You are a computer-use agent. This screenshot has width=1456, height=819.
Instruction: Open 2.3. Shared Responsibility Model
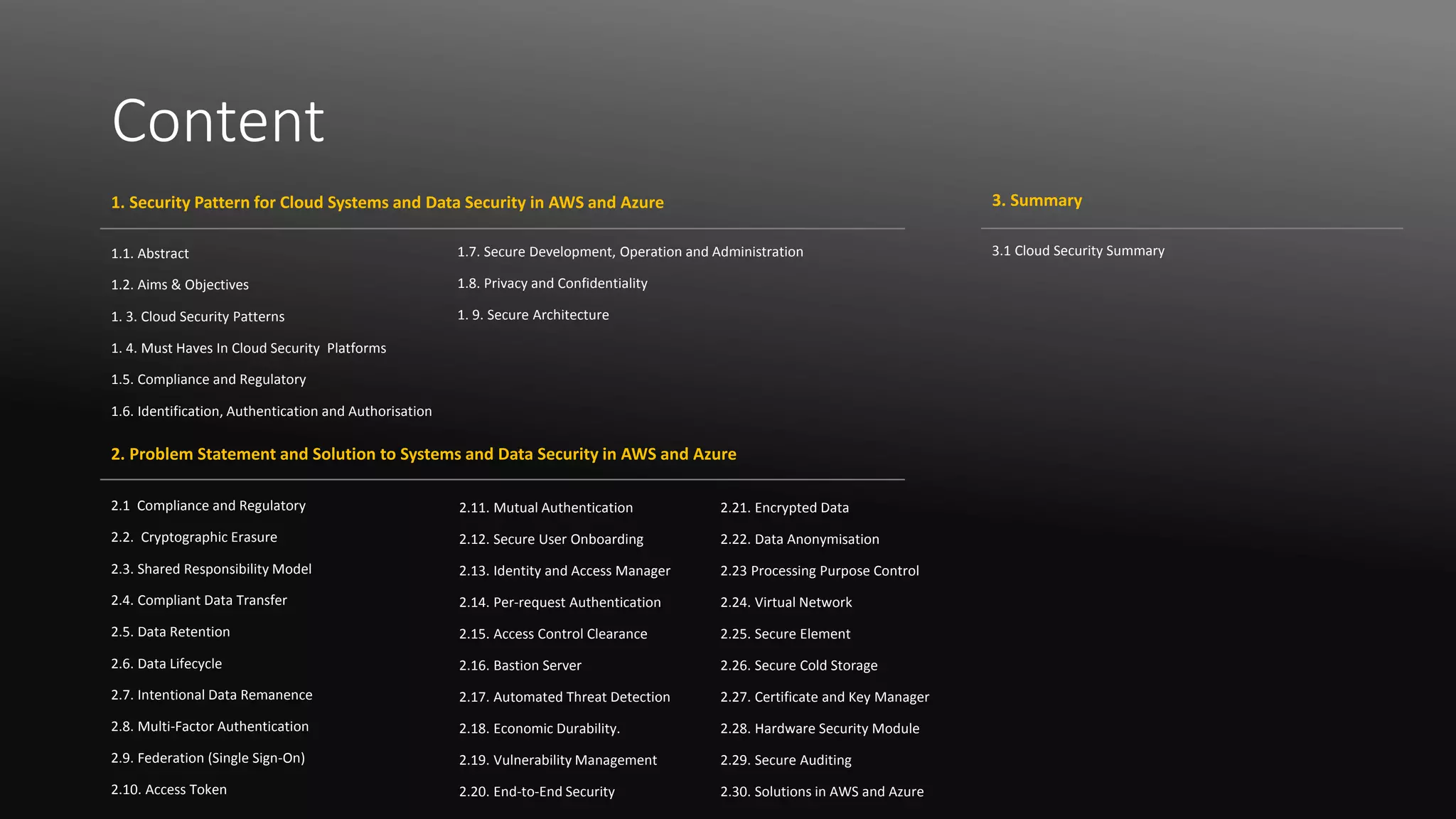(x=211, y=569)
